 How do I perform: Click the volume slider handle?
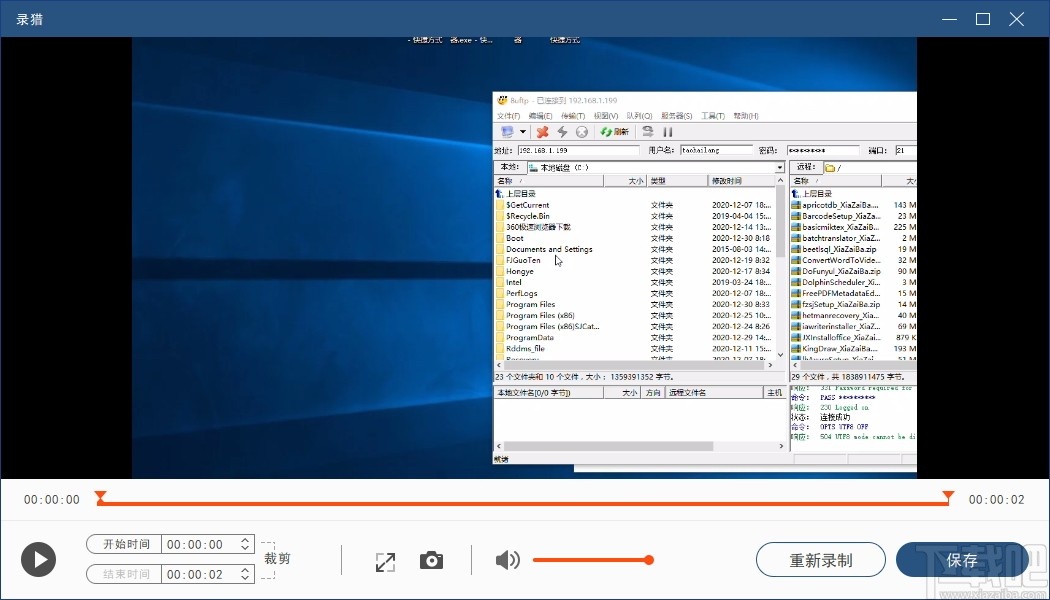click(649, 560)
